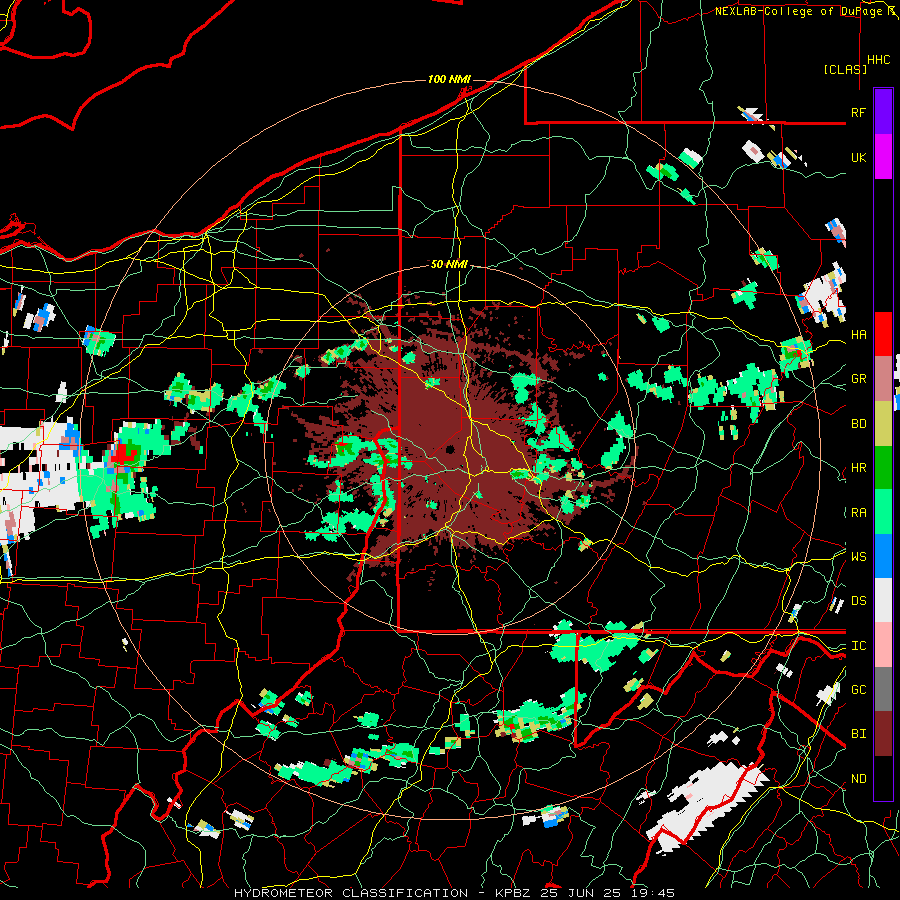Click the [CLAS] label
This screenshot has height=900, width=900.
845,69
